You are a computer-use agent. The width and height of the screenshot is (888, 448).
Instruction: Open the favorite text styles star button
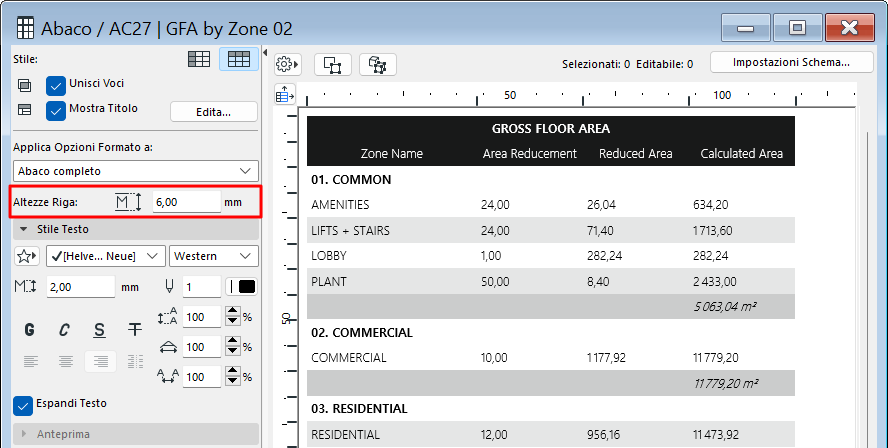coord(27,257)
